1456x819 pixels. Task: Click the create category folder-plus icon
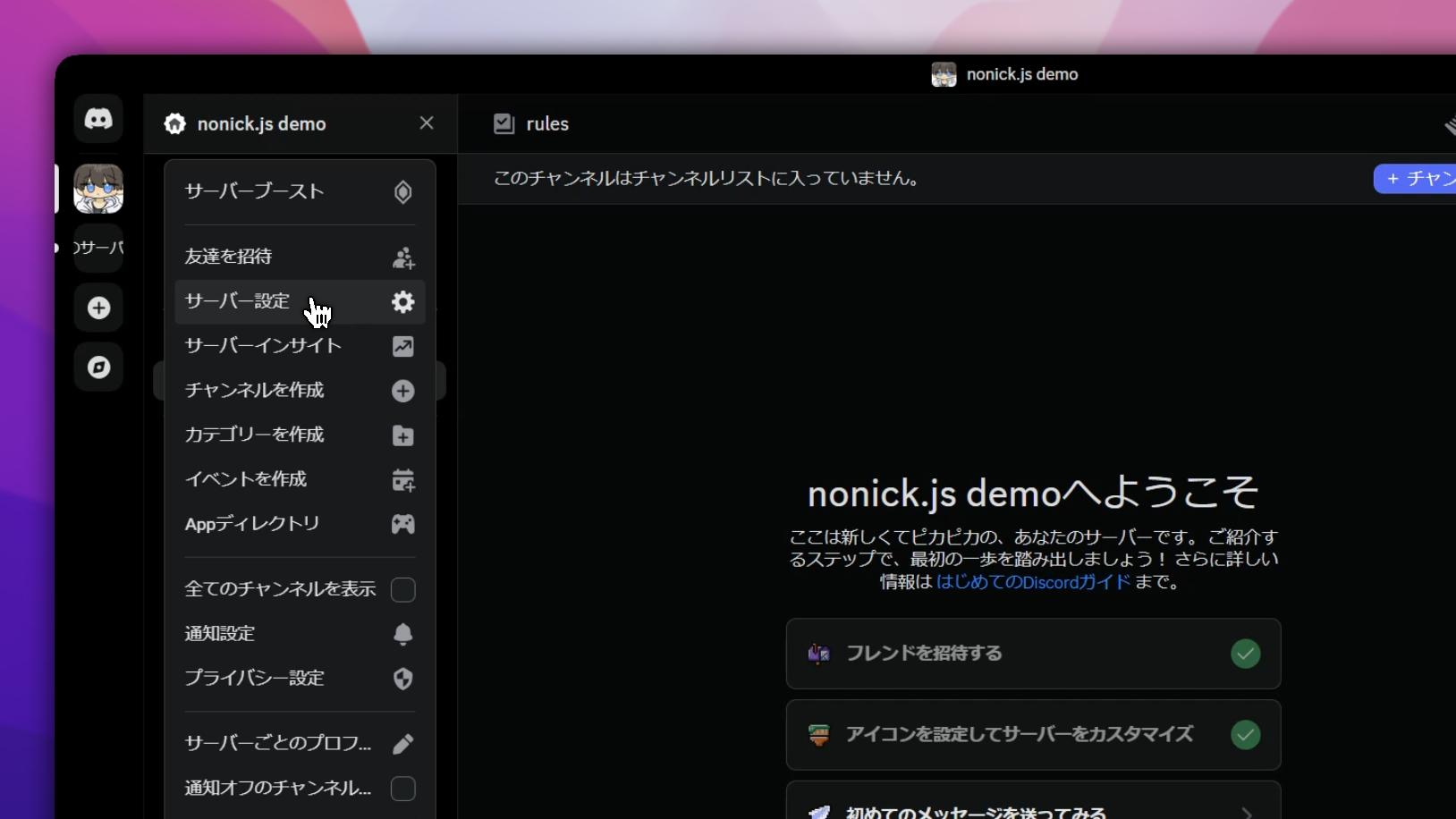click(x=403, y=435)
